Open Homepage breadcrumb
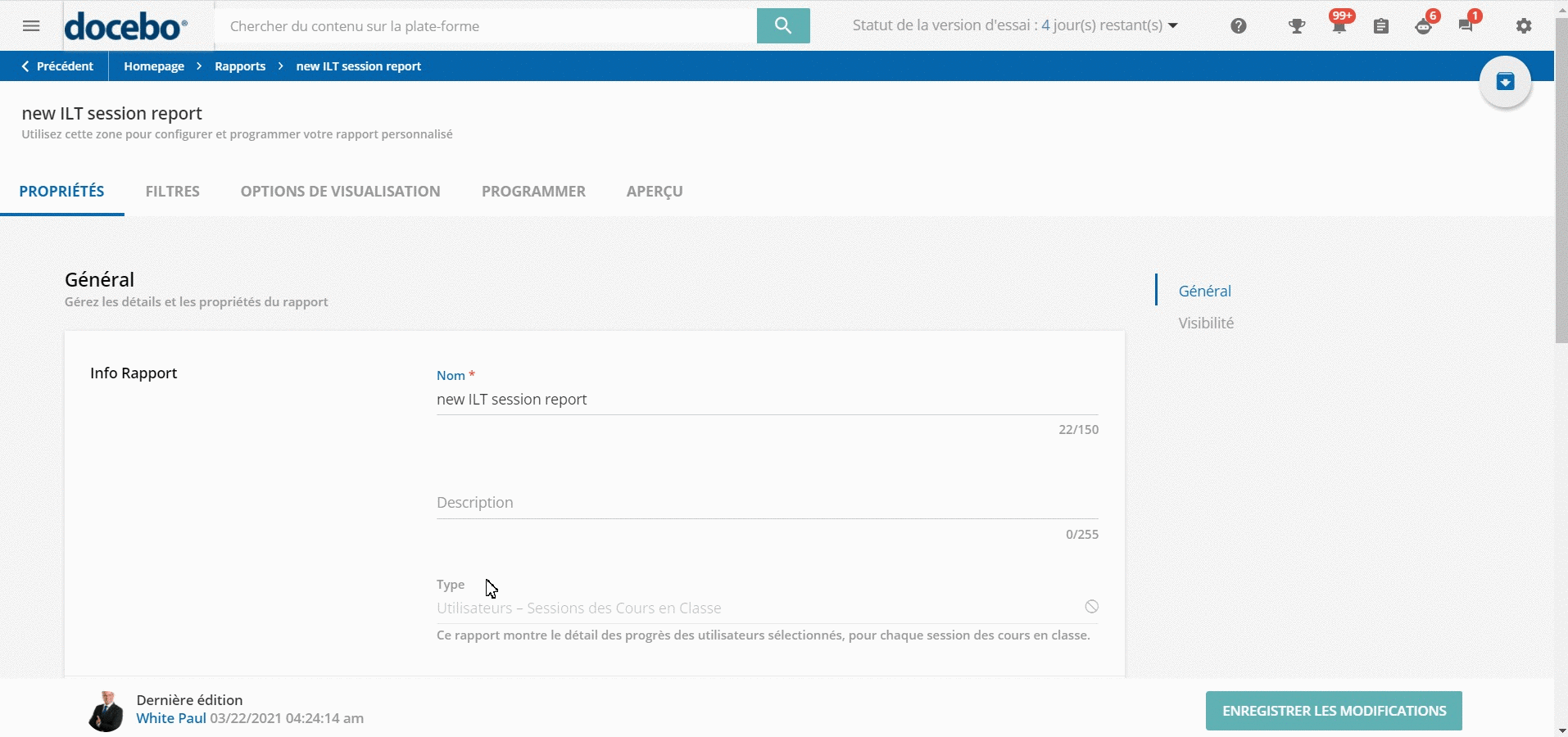The height and width of the screenshot is (737, 1568). [154, 66]
